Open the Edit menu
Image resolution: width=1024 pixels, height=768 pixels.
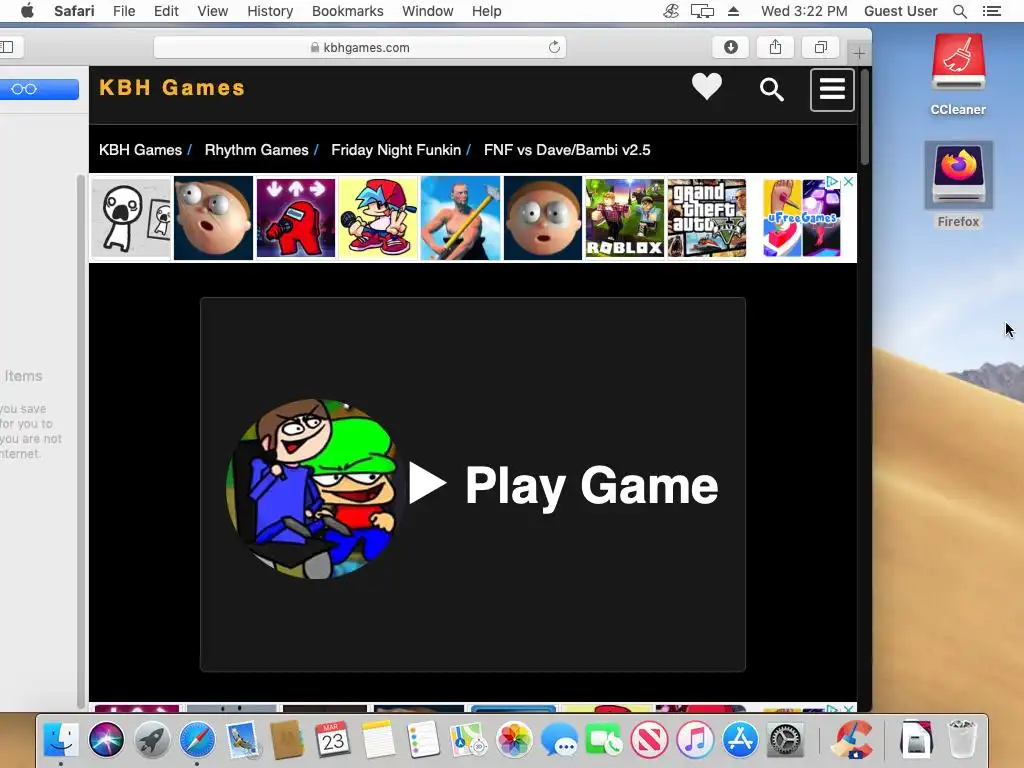(x=166, y=11)
